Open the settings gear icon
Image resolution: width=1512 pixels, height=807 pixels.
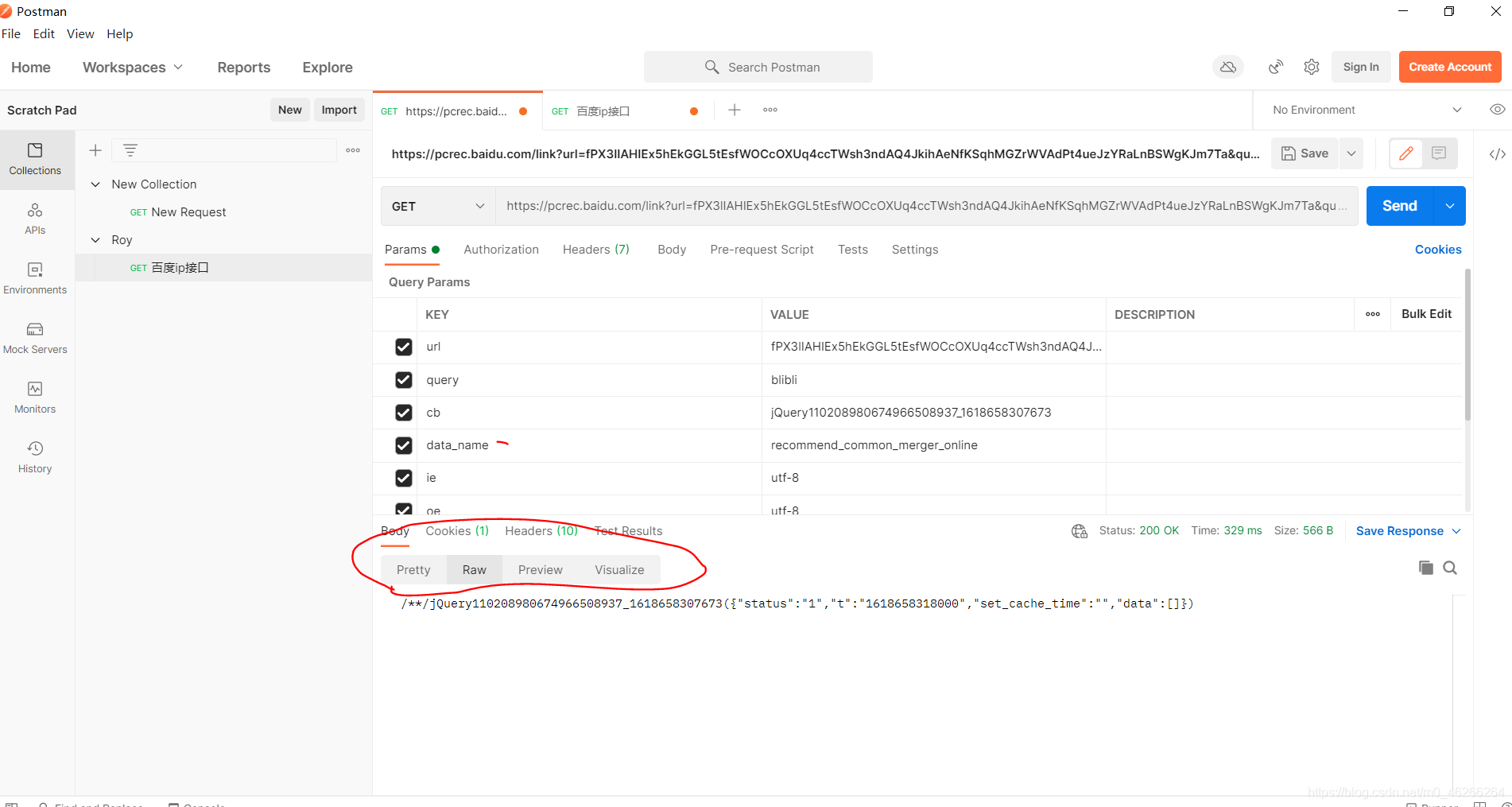pyautogui.click(x=1312, y=67)
